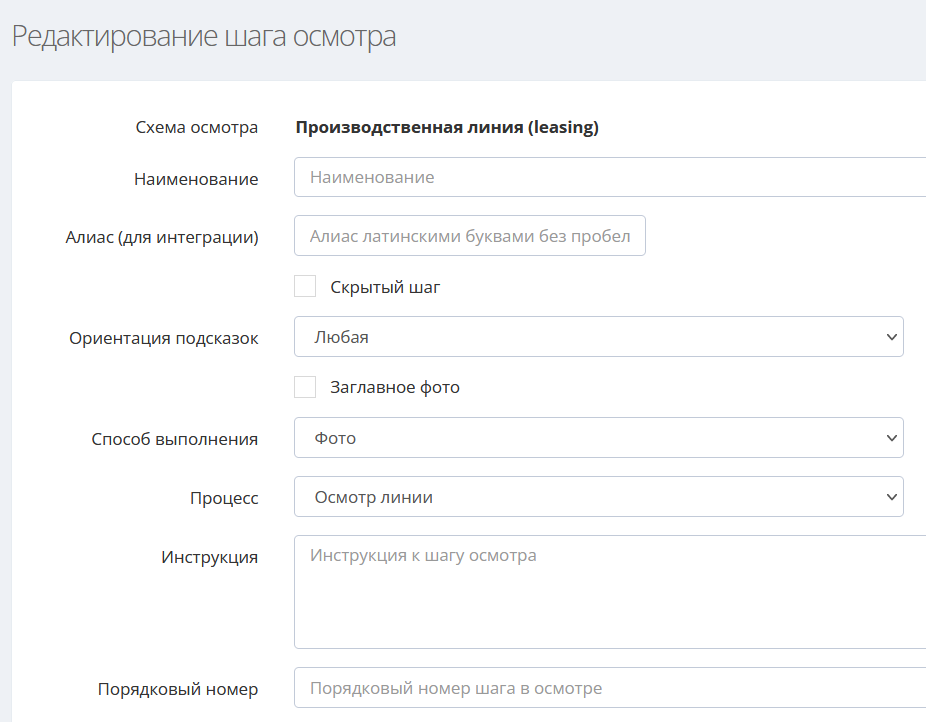Open the Процесс dropdown showing Осмотр линии
This screenshot has width=926, height=722.
(x=598, y=497)
